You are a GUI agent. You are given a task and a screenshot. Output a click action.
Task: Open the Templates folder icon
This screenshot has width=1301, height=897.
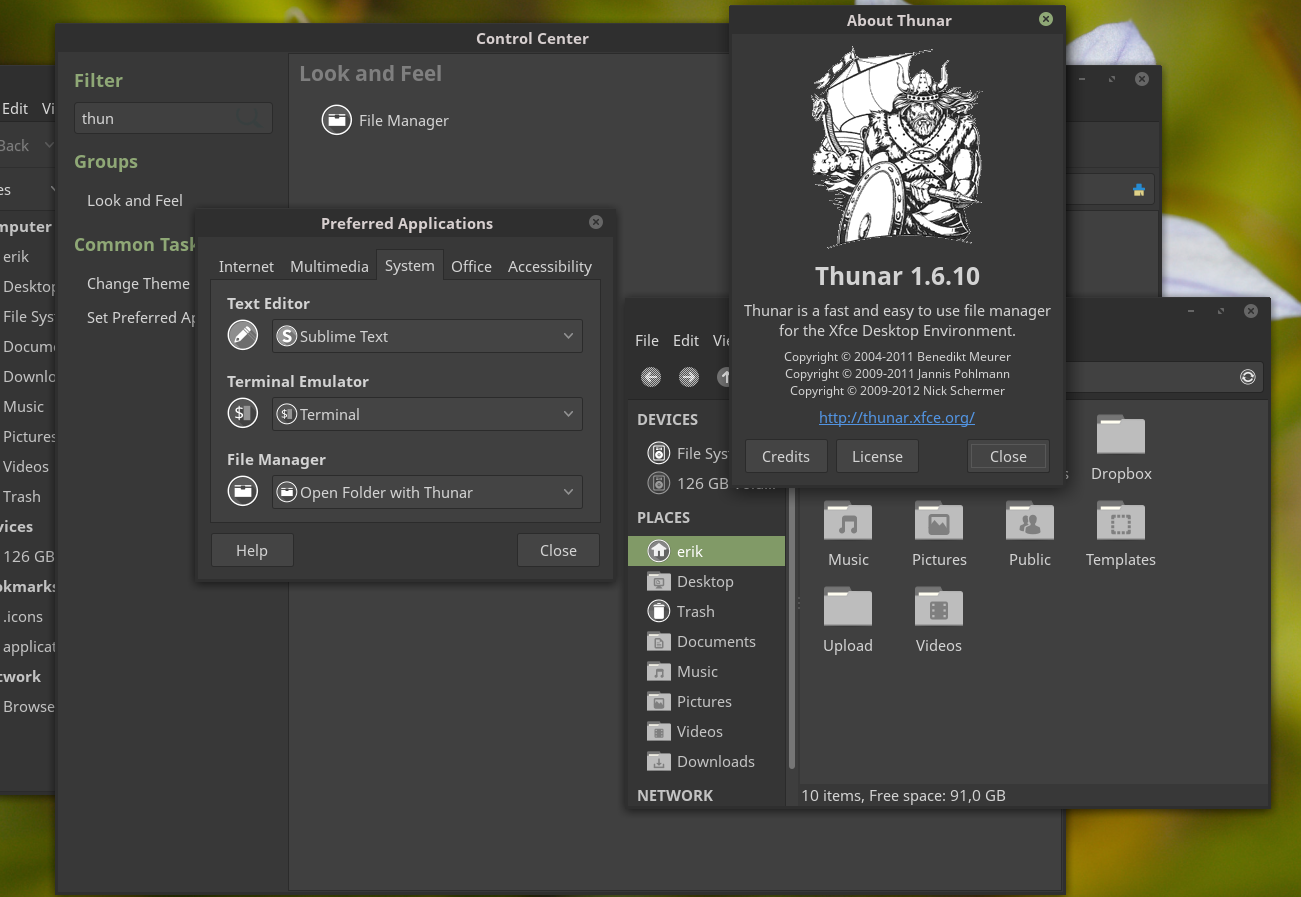pos(1121,522)
